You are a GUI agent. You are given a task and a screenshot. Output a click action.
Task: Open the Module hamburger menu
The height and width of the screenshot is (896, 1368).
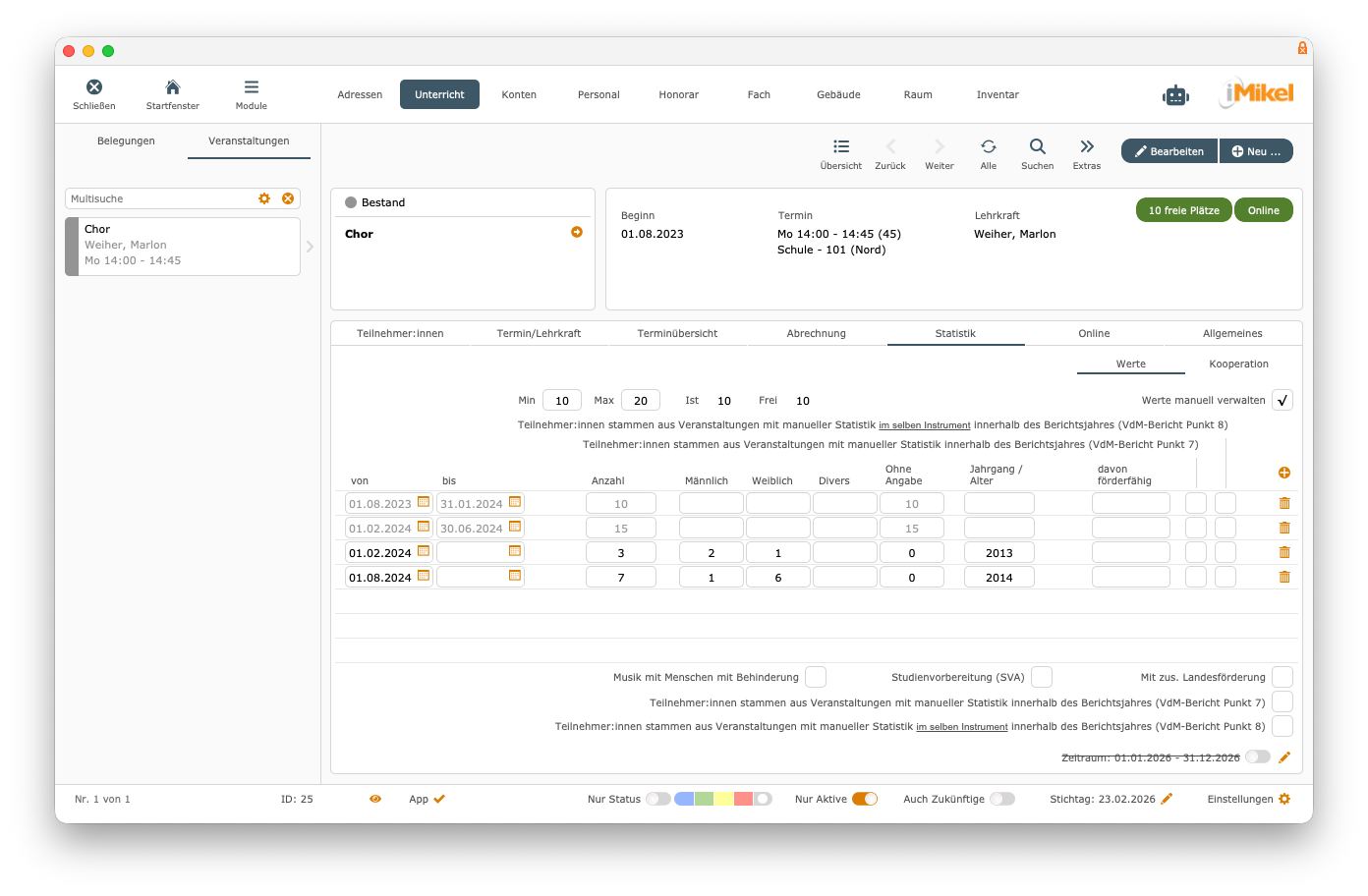pyautogui.click(x=252, y=87)
